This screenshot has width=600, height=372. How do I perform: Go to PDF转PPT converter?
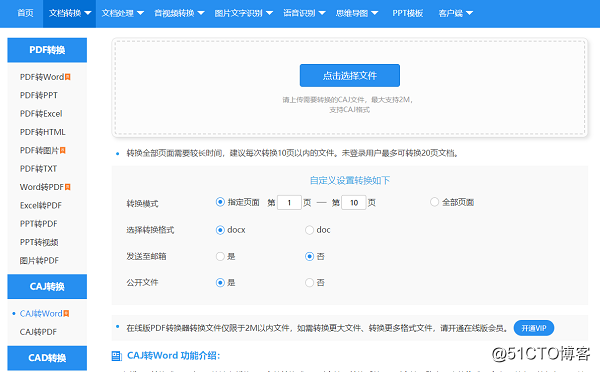click(39, 95)
